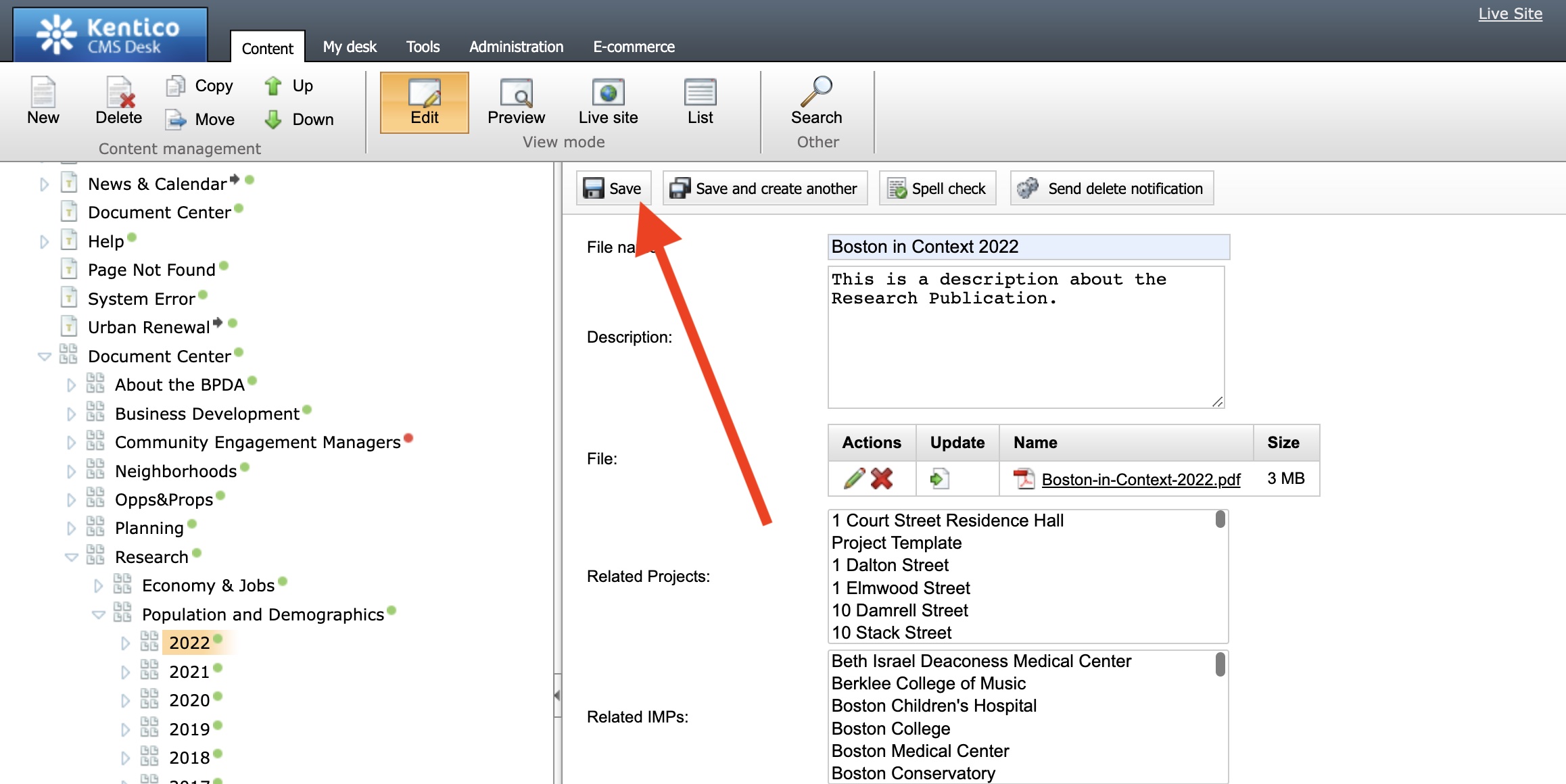Viewport: 1566px width, 784px height.
Task: Click the file Update icon
Action: click(x=939, y=479)
